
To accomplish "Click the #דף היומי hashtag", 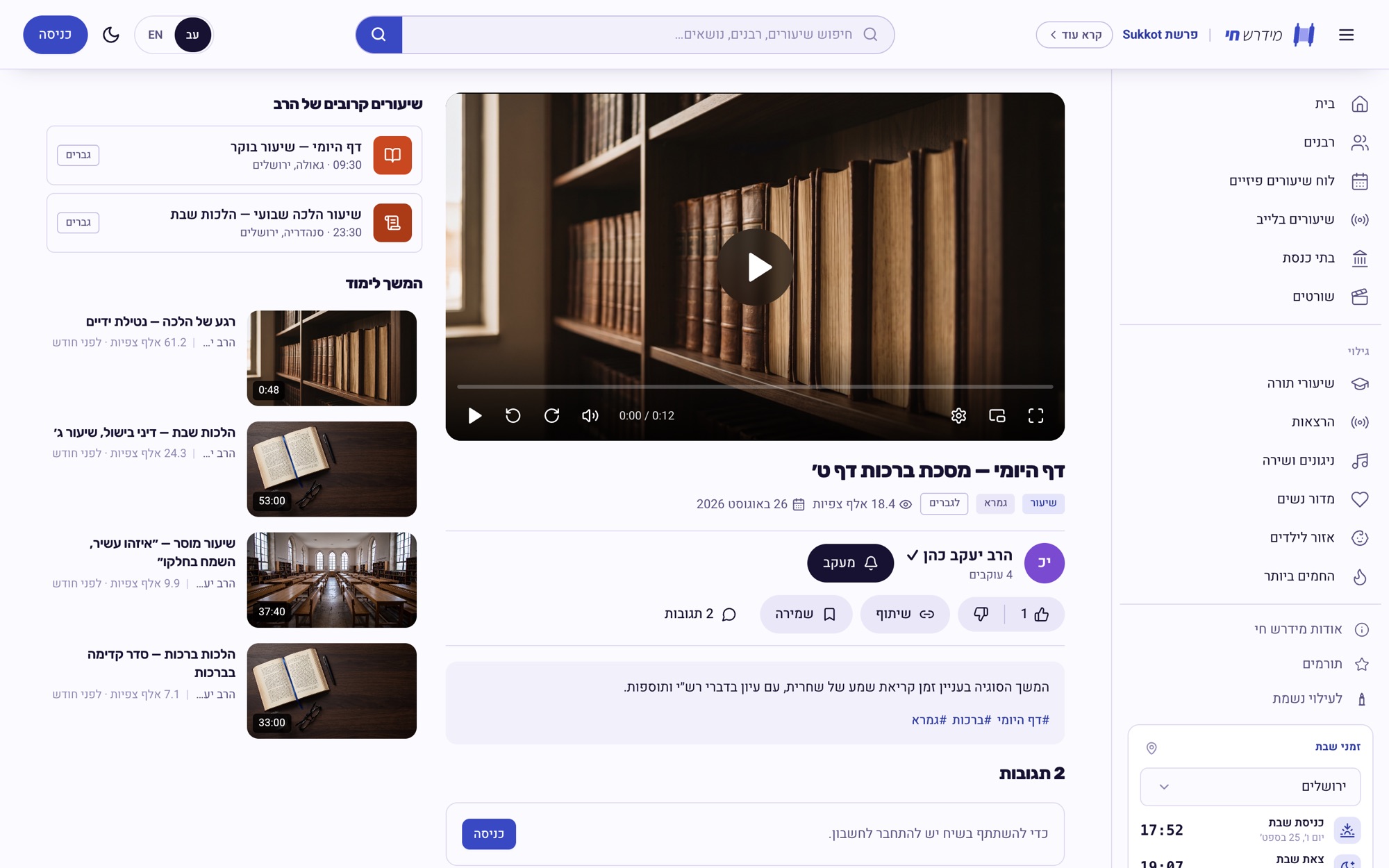I will 1023,720.
